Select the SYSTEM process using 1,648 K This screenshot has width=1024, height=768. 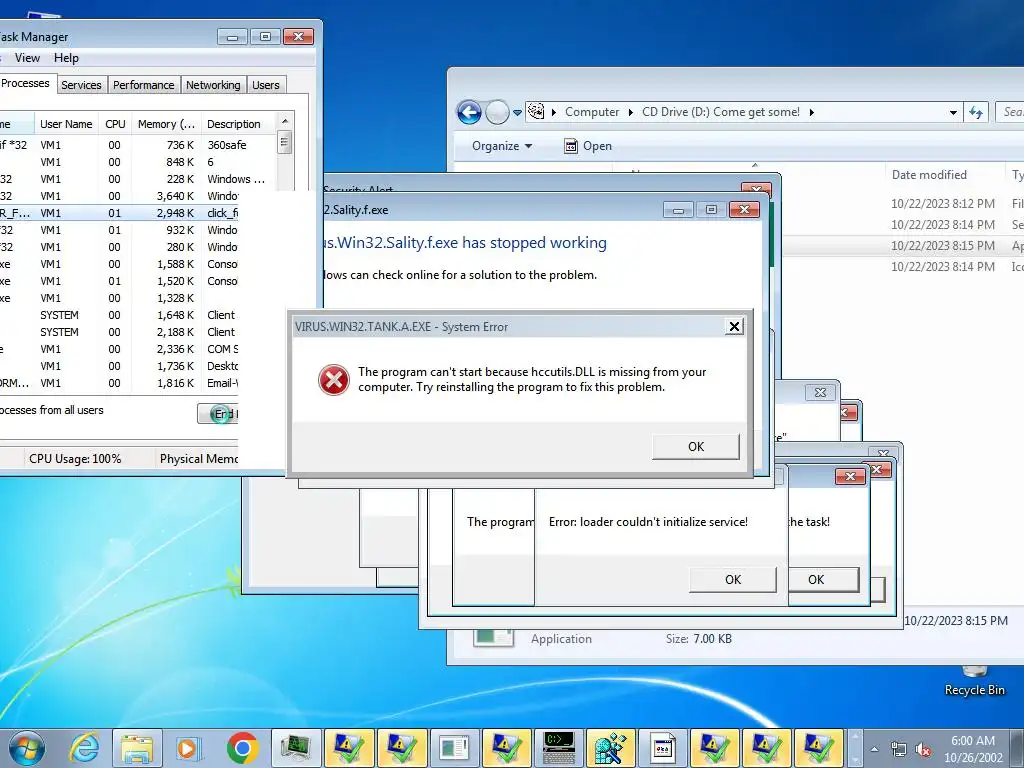tap(119, 315)
